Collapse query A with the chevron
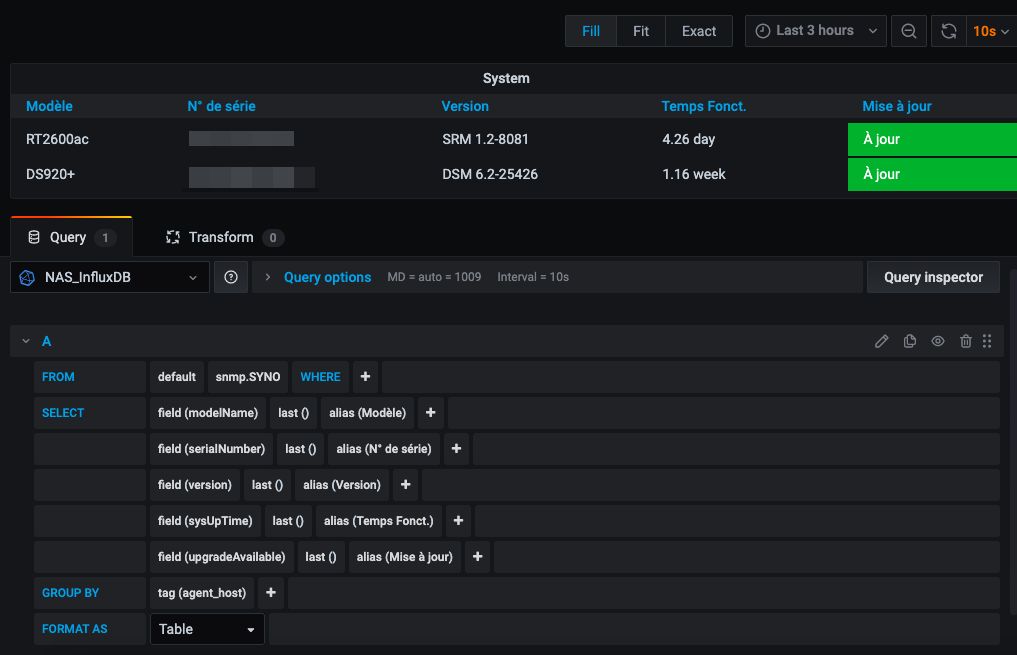1017x655 pixels. point(26,341)
